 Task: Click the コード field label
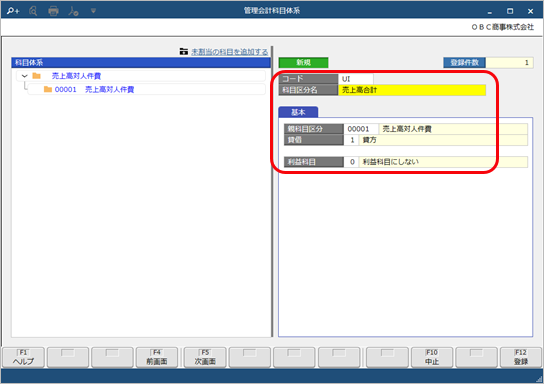(308, 79)
